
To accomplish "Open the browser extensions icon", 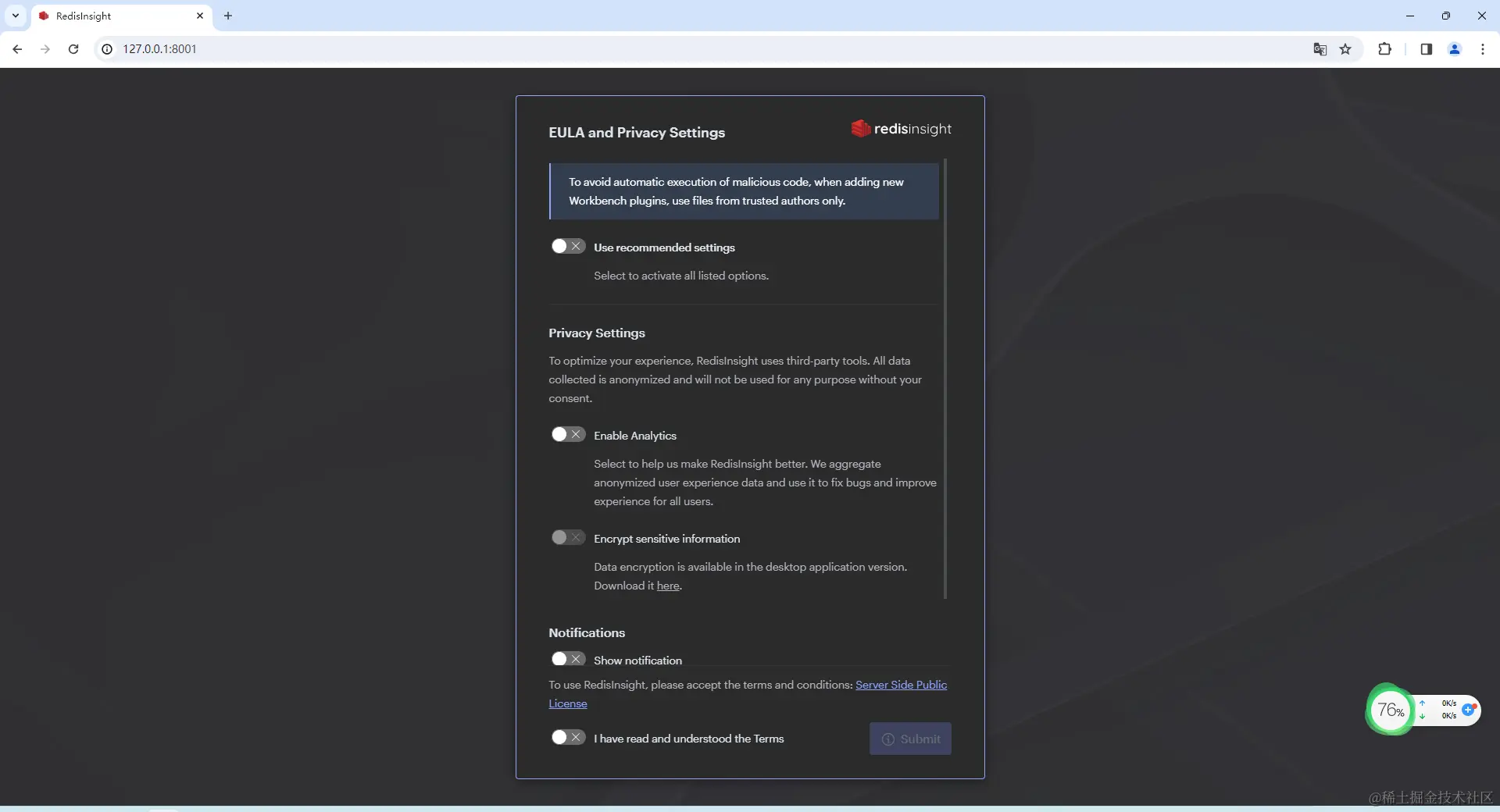I will pyautogui.click(x=1384, y=48).
